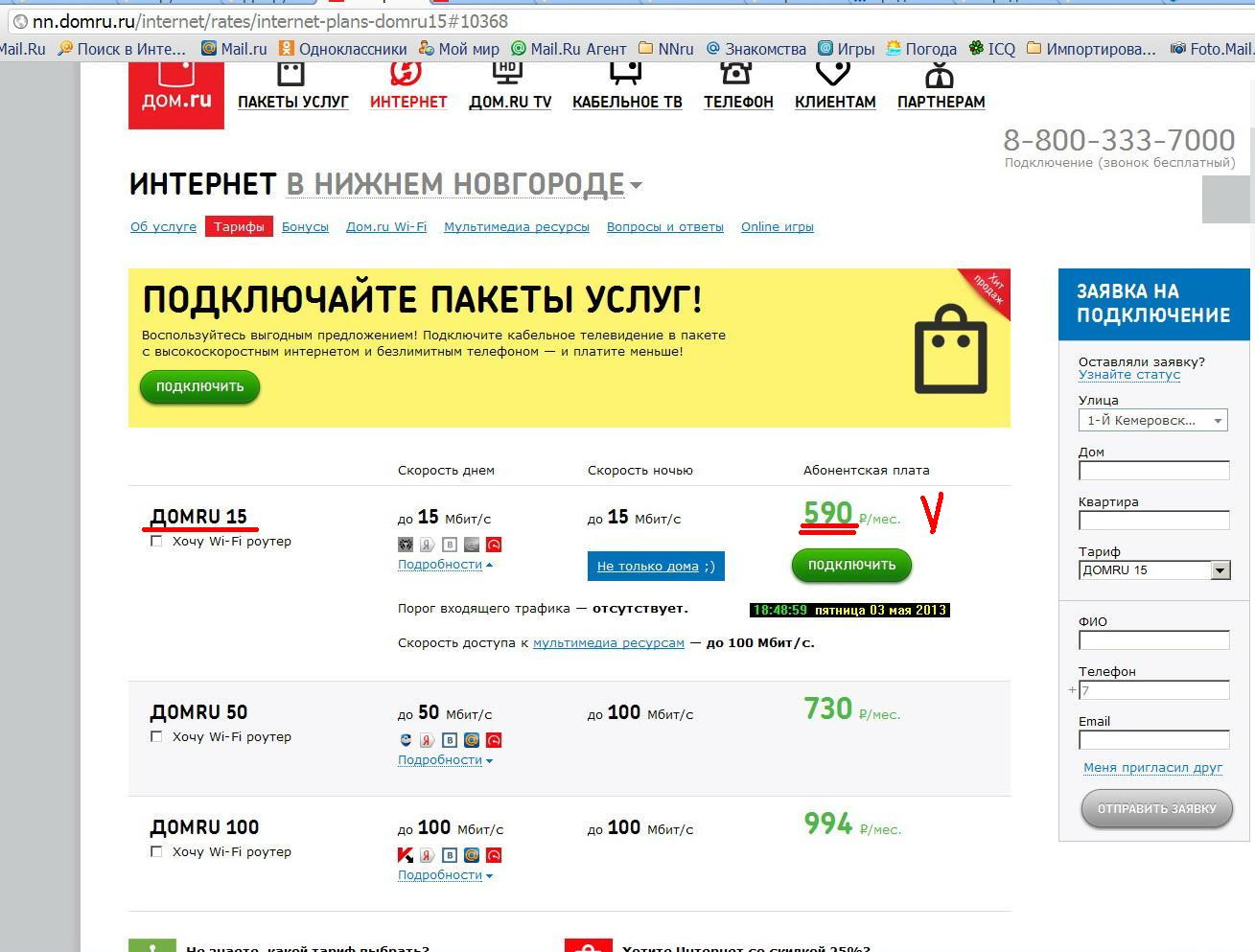Click the Kaspersky icon in ДОМRU 100 row

[406, 855]
